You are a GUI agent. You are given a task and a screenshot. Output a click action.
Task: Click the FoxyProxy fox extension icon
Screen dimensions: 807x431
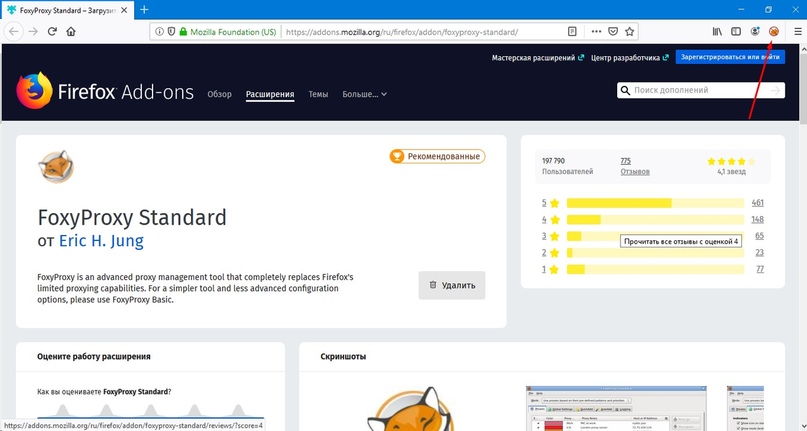[x=56, y=167]
